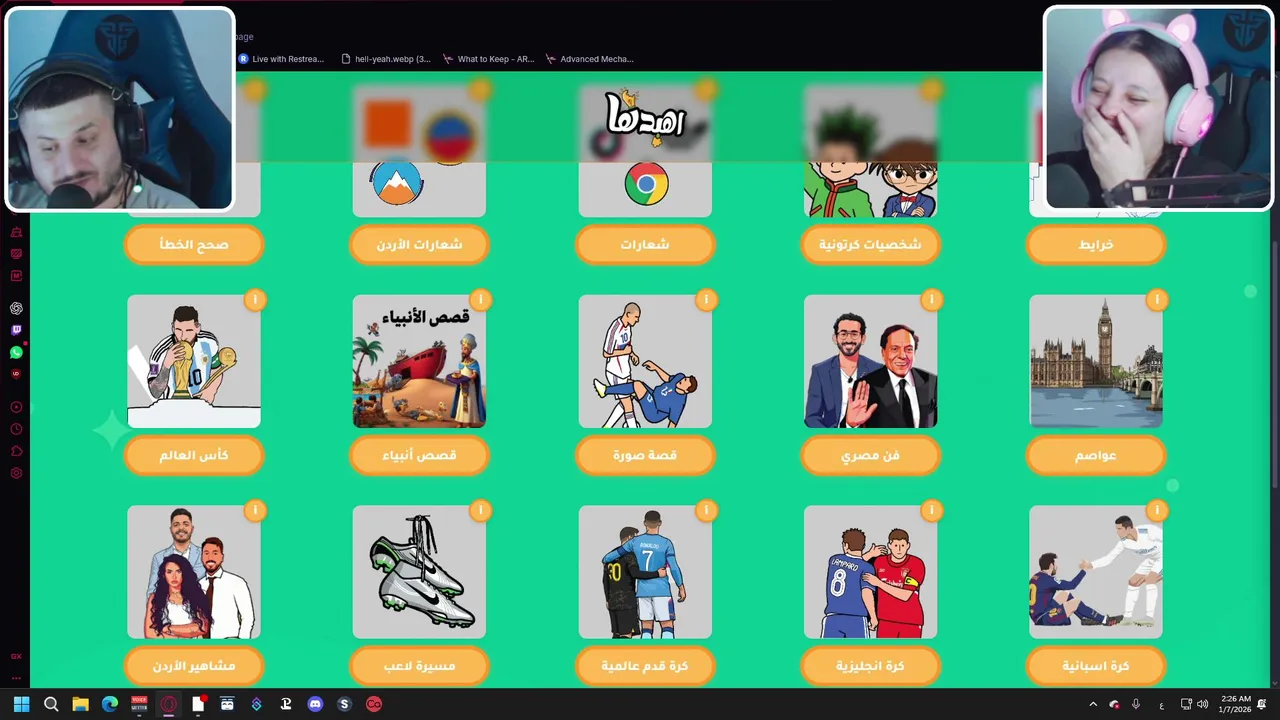Image resolution: width=1280 pixels, height=720 pixels.
Task: Open the What to Keep - AR... bookmark
Action: (489, 59)
